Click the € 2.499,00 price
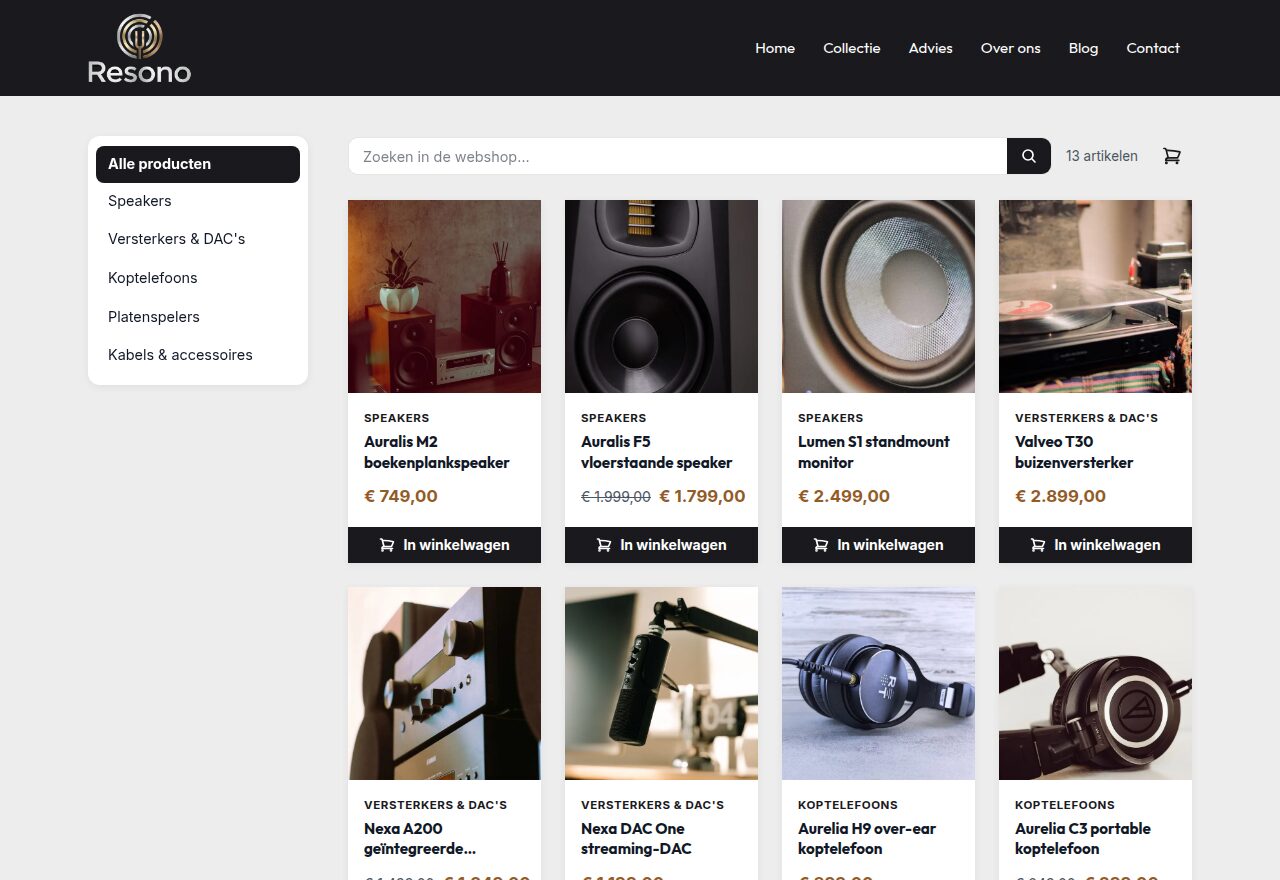 pos(844,496)
